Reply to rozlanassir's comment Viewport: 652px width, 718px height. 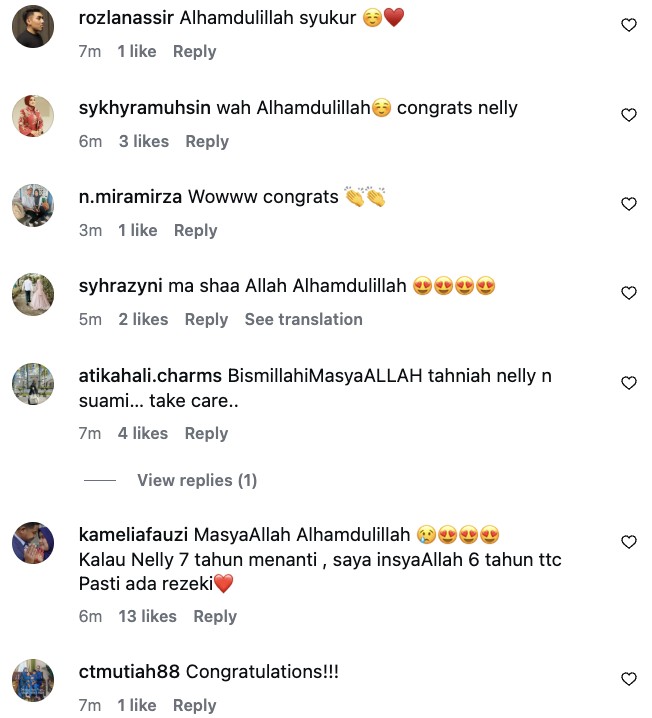click(194, 52)
